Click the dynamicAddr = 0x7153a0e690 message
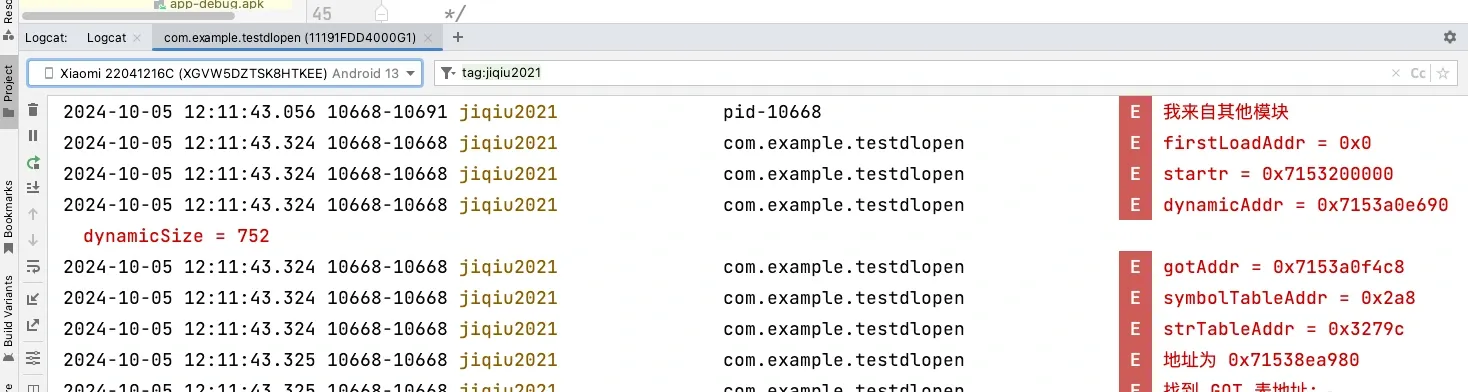 click(x=1305, y=205)
